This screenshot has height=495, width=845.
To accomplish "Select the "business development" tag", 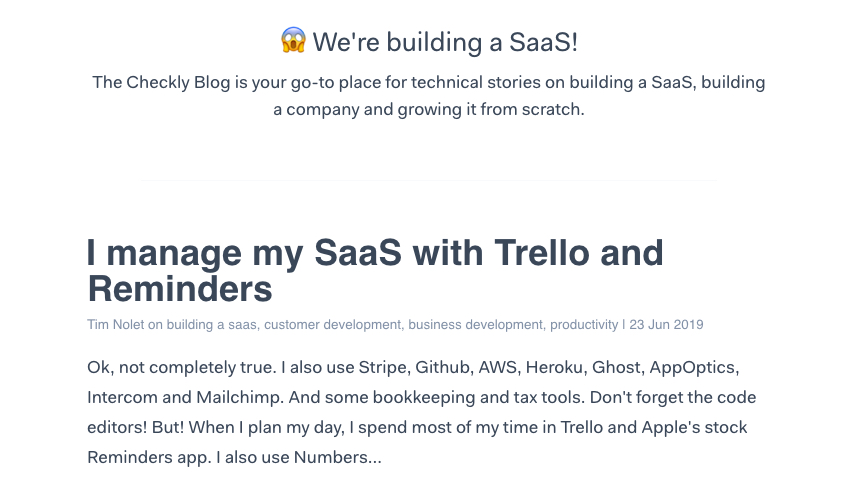I will pos(475,325).
